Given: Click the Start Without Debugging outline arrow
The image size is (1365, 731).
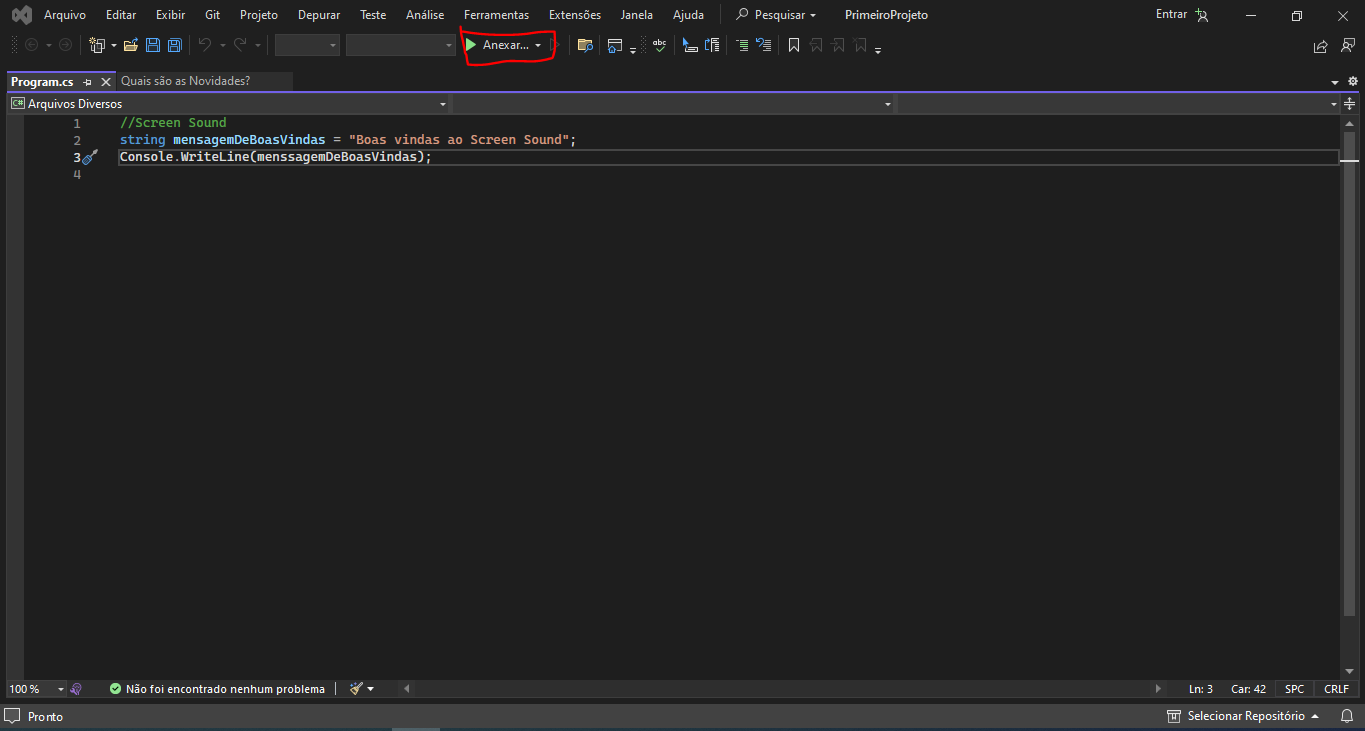Looking at the screenshot, I should pos(554,45).
